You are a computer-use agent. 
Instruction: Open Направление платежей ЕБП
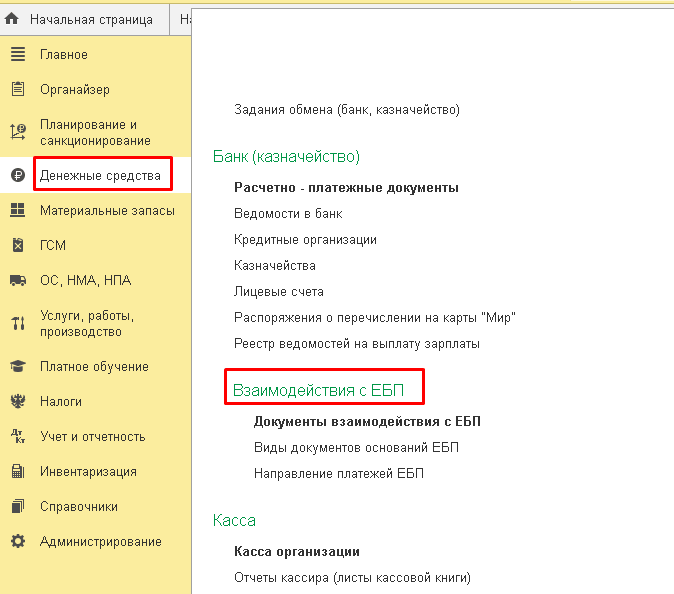click(x=339, y=474)
